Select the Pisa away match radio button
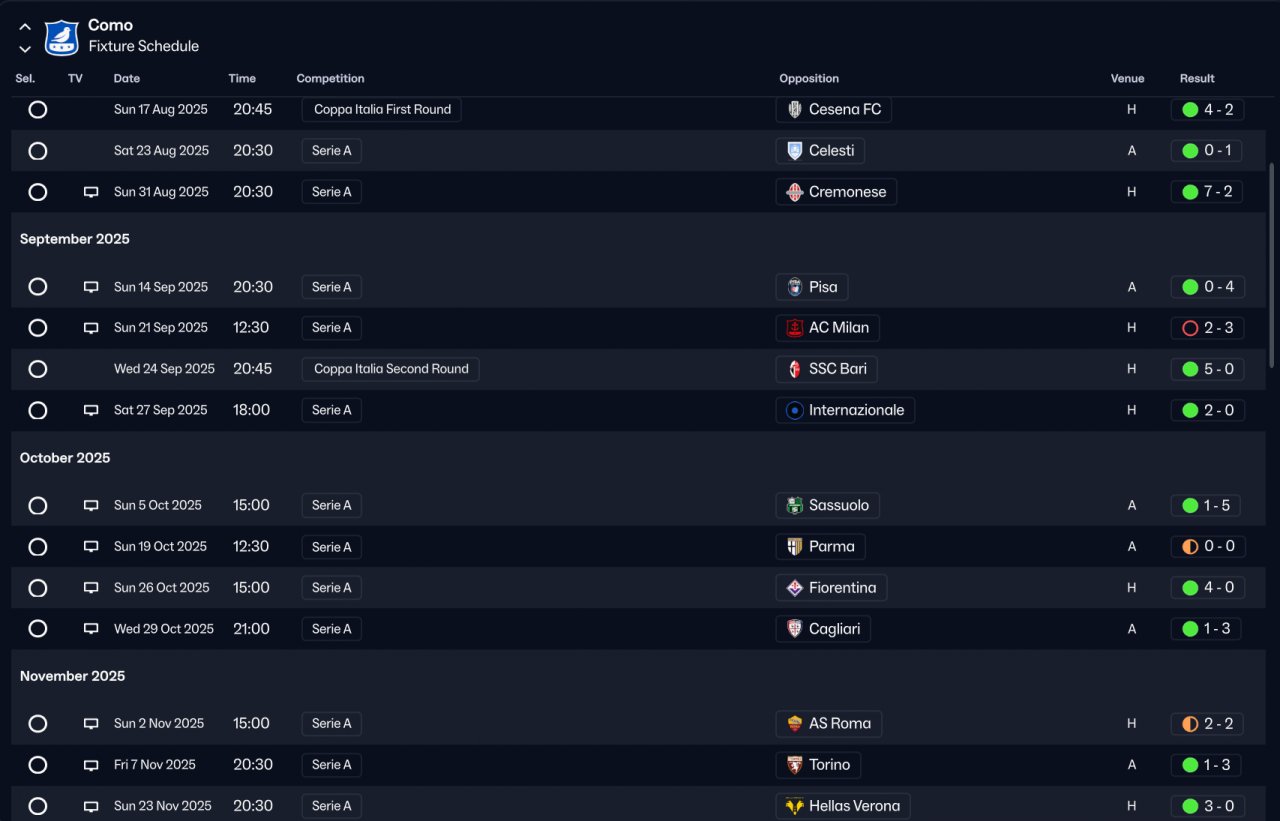 click(38, 287)
